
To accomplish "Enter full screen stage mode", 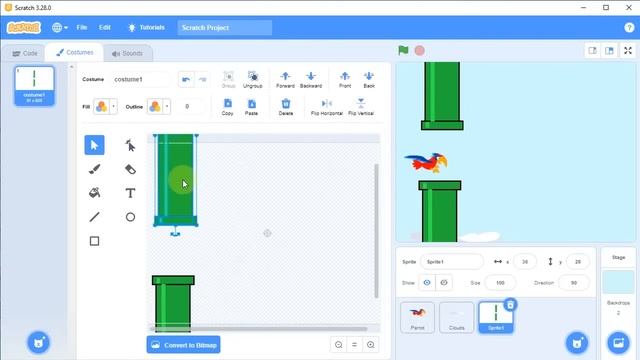I will point(628,51).
